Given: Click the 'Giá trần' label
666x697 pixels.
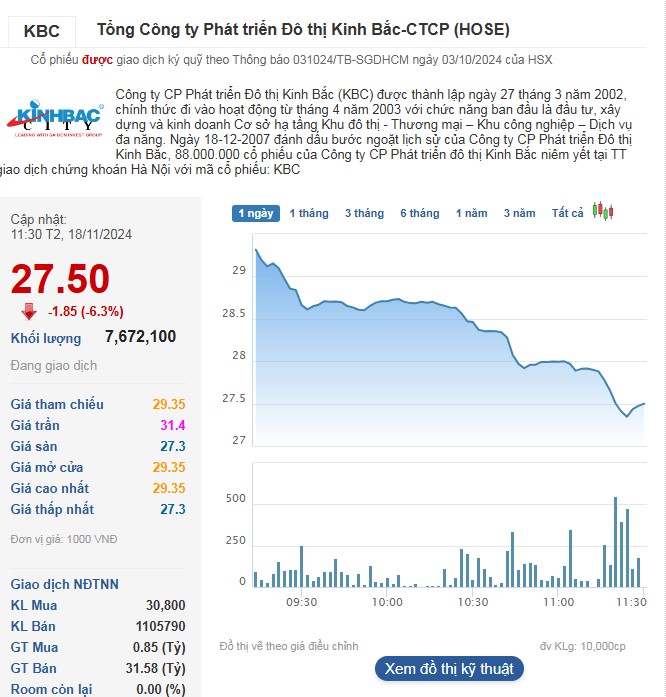Looking at the screenshot, I should 35,425.
